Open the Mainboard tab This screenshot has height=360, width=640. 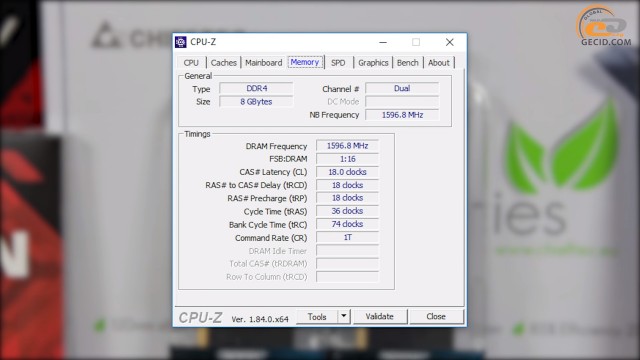click(x=264, y=63)
